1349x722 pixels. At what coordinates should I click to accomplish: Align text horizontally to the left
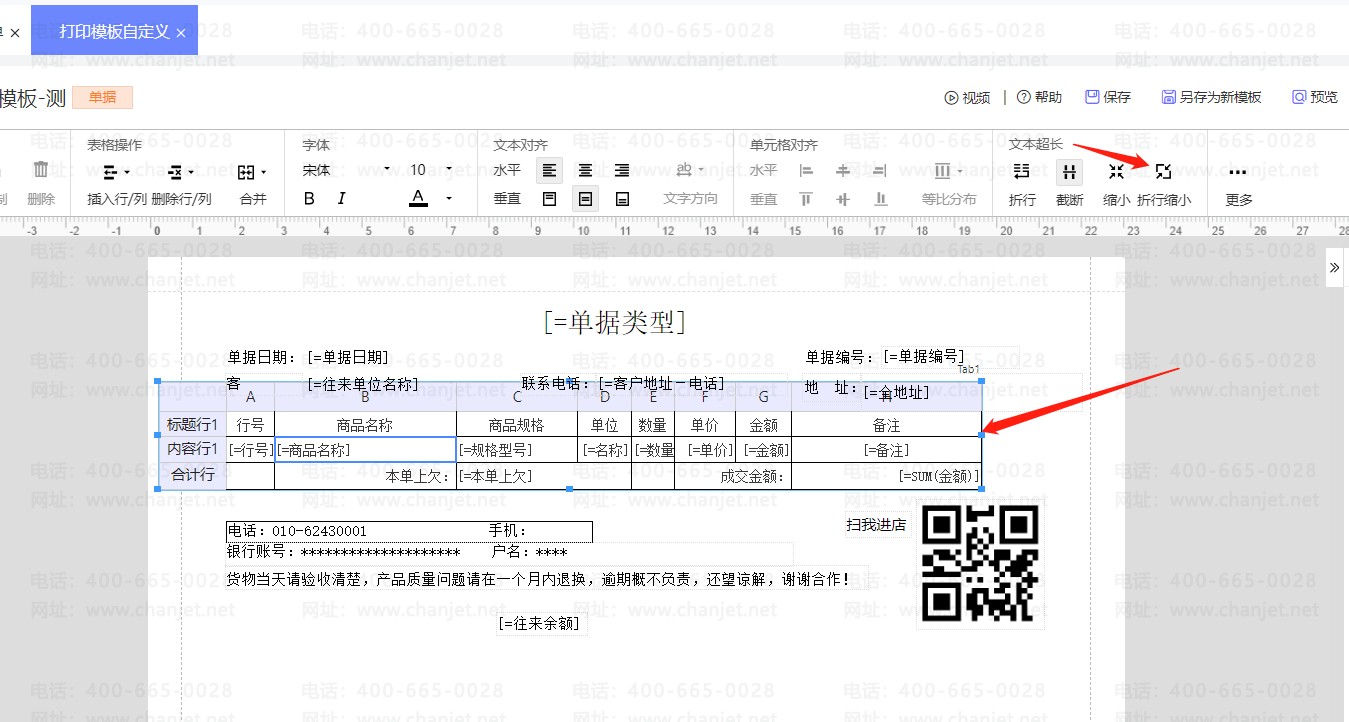click(x=549, y=171)
